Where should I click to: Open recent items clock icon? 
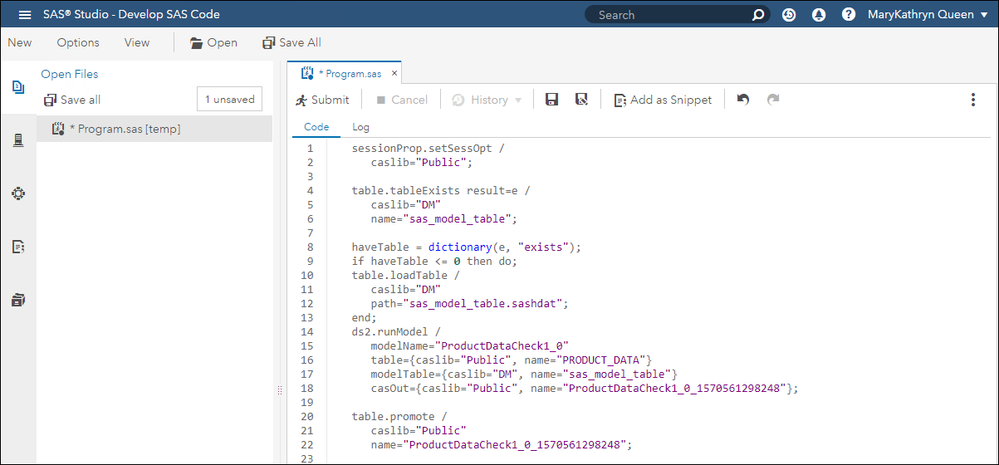[789, 15]
